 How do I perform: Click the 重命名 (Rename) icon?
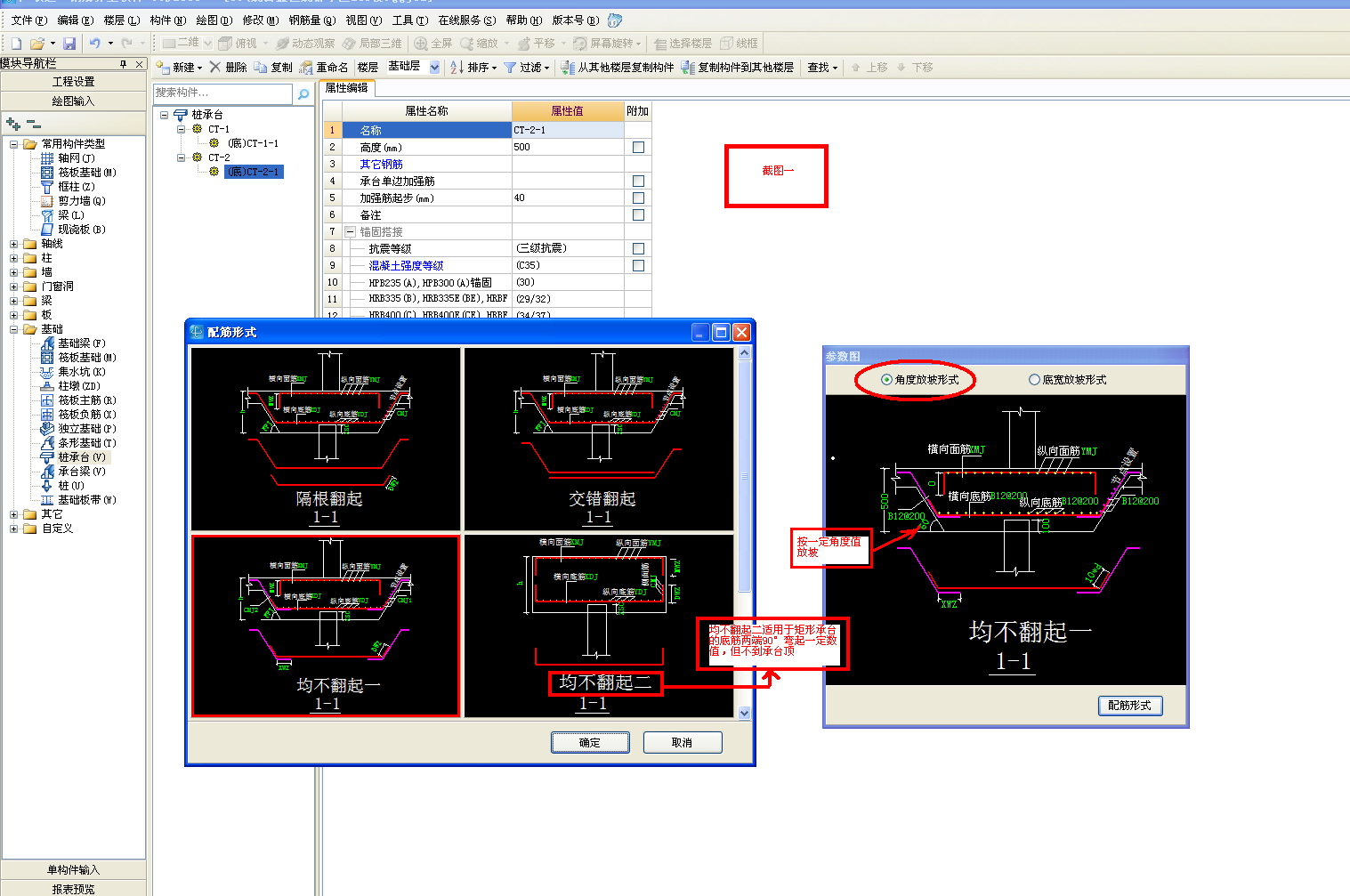click(x=306, y=67)
